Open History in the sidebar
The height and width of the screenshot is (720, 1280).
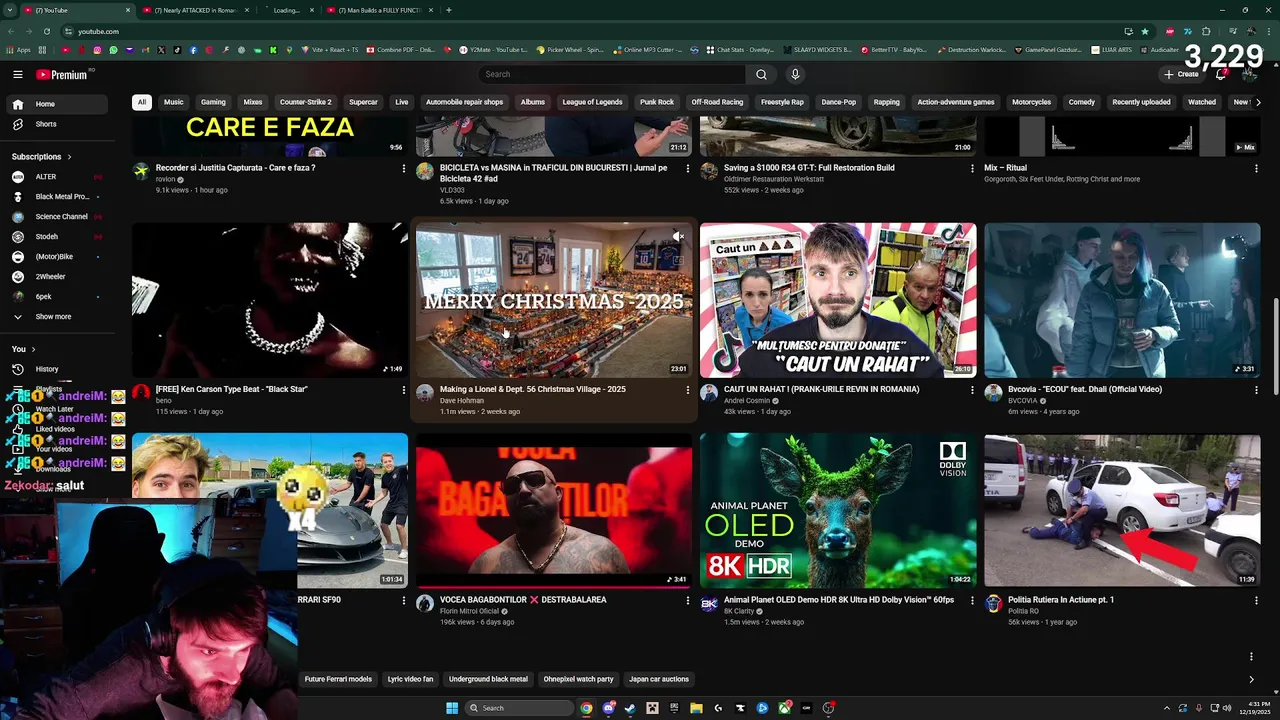coord(57,369)
